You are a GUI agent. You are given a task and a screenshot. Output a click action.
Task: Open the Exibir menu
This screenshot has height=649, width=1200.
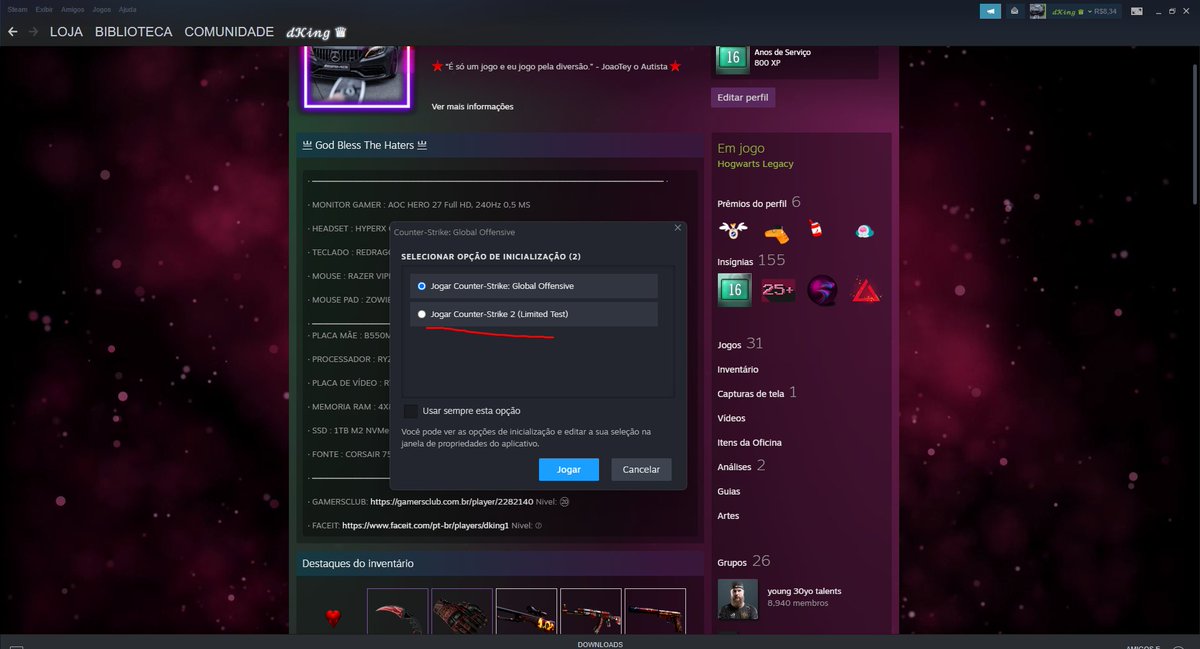tap(44, 9)
